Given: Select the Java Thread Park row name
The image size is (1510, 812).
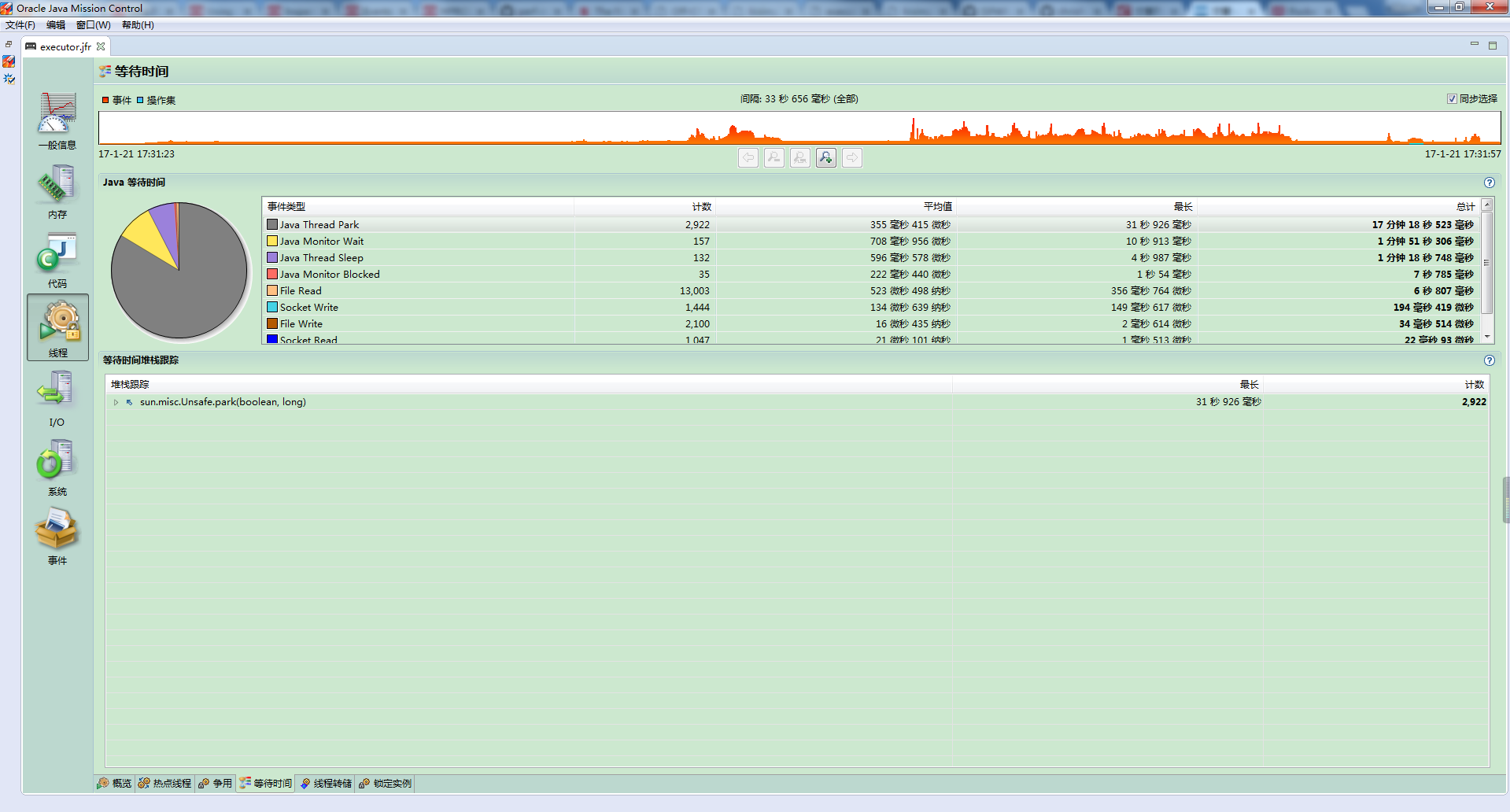Looking at the screenshot, I should [319, 225].
